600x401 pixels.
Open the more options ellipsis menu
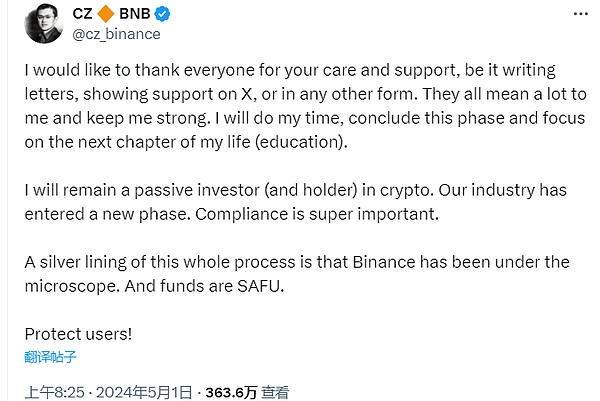pos(577,15)
